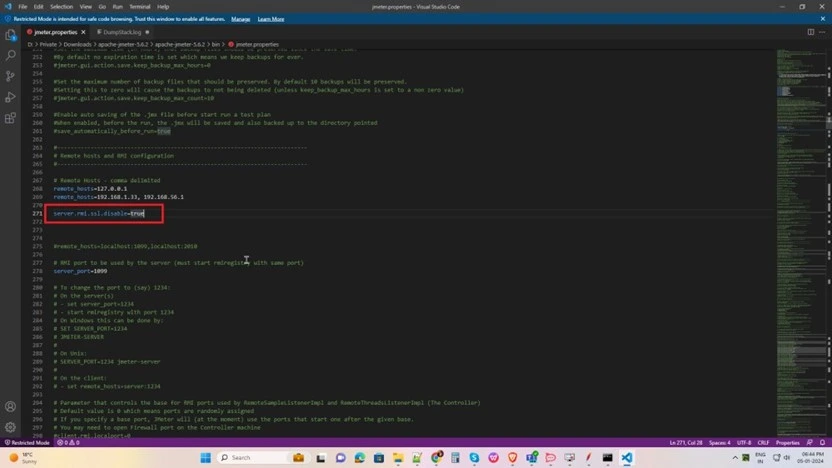
Task: Open the View menu
Action: (85, 7)
